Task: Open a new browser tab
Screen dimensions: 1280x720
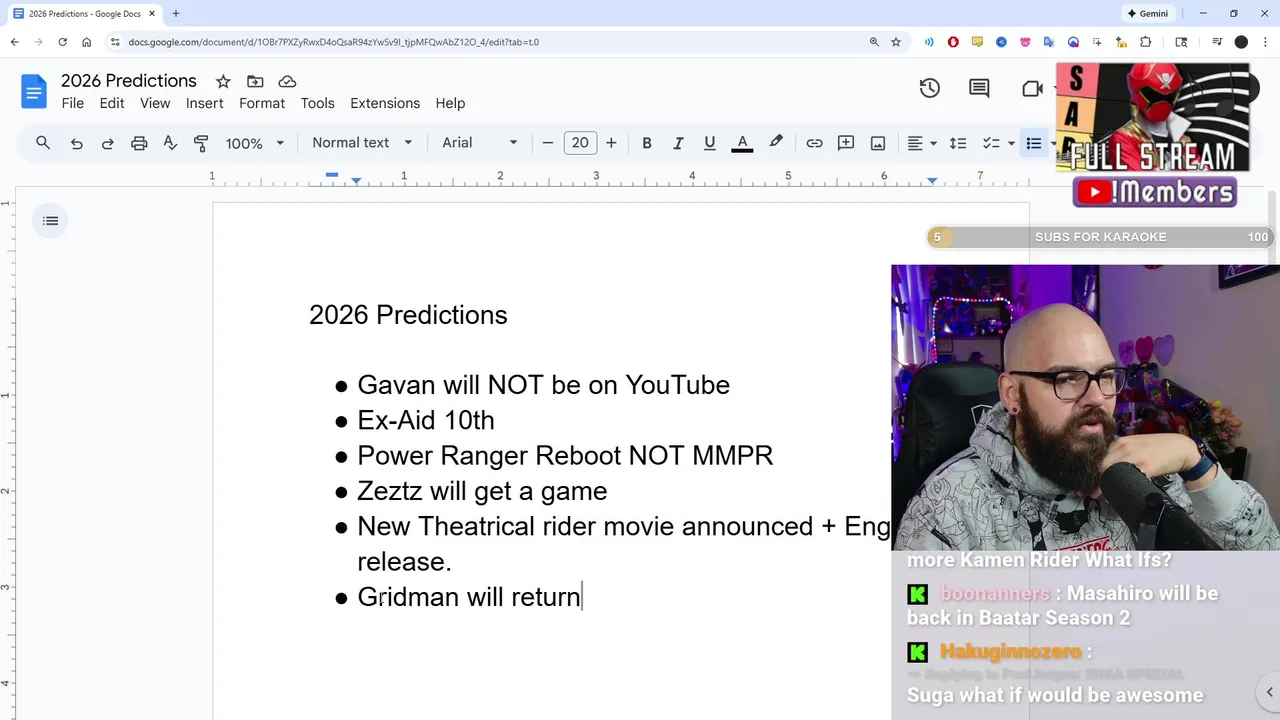Action: pos(176,14)
